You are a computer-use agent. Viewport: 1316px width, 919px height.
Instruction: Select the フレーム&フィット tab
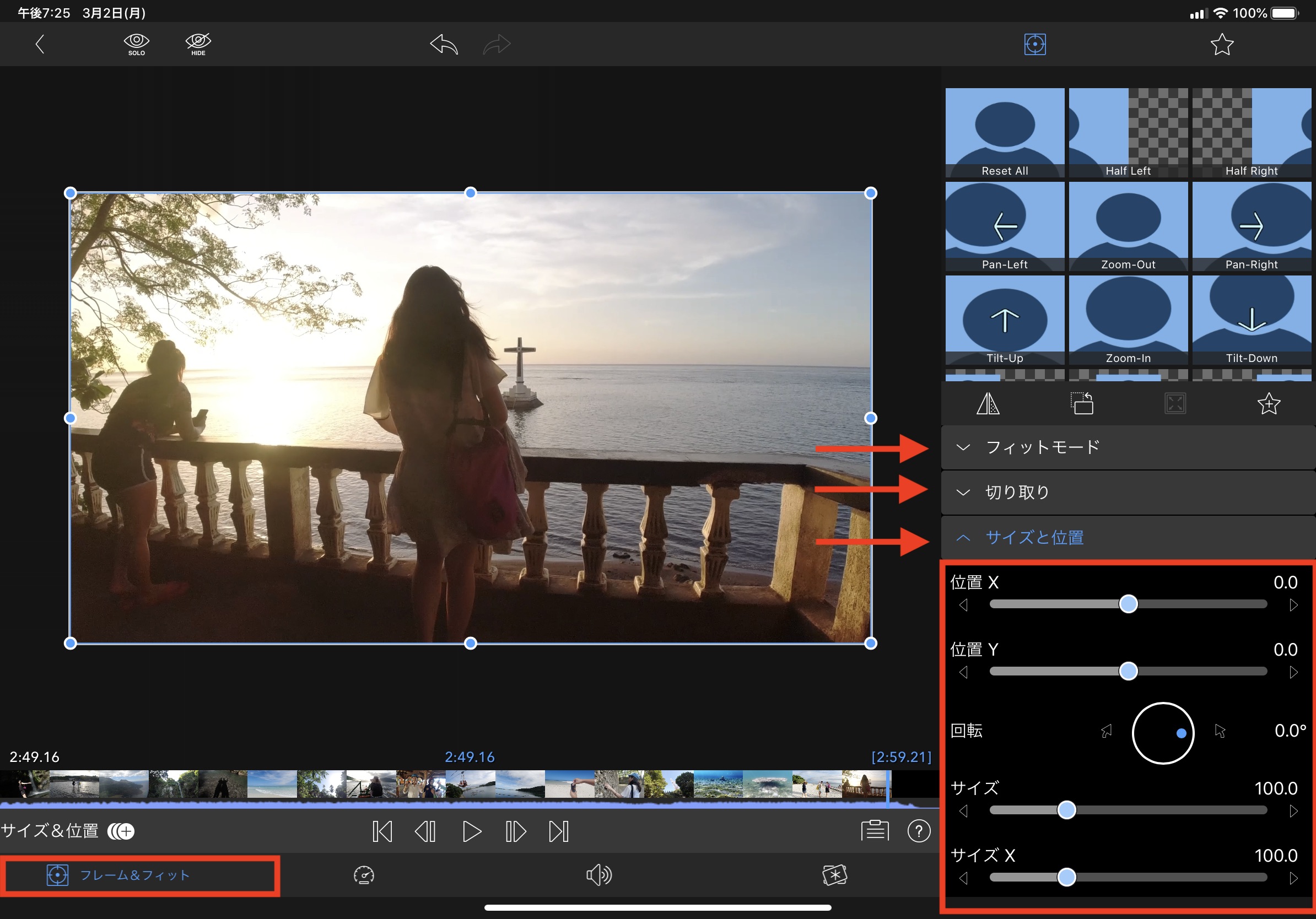click(134, 875)
